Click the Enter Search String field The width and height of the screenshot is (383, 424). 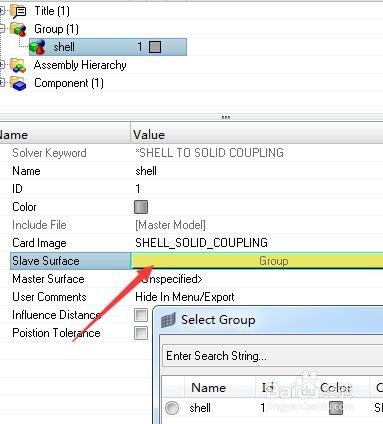click(273, 356)
